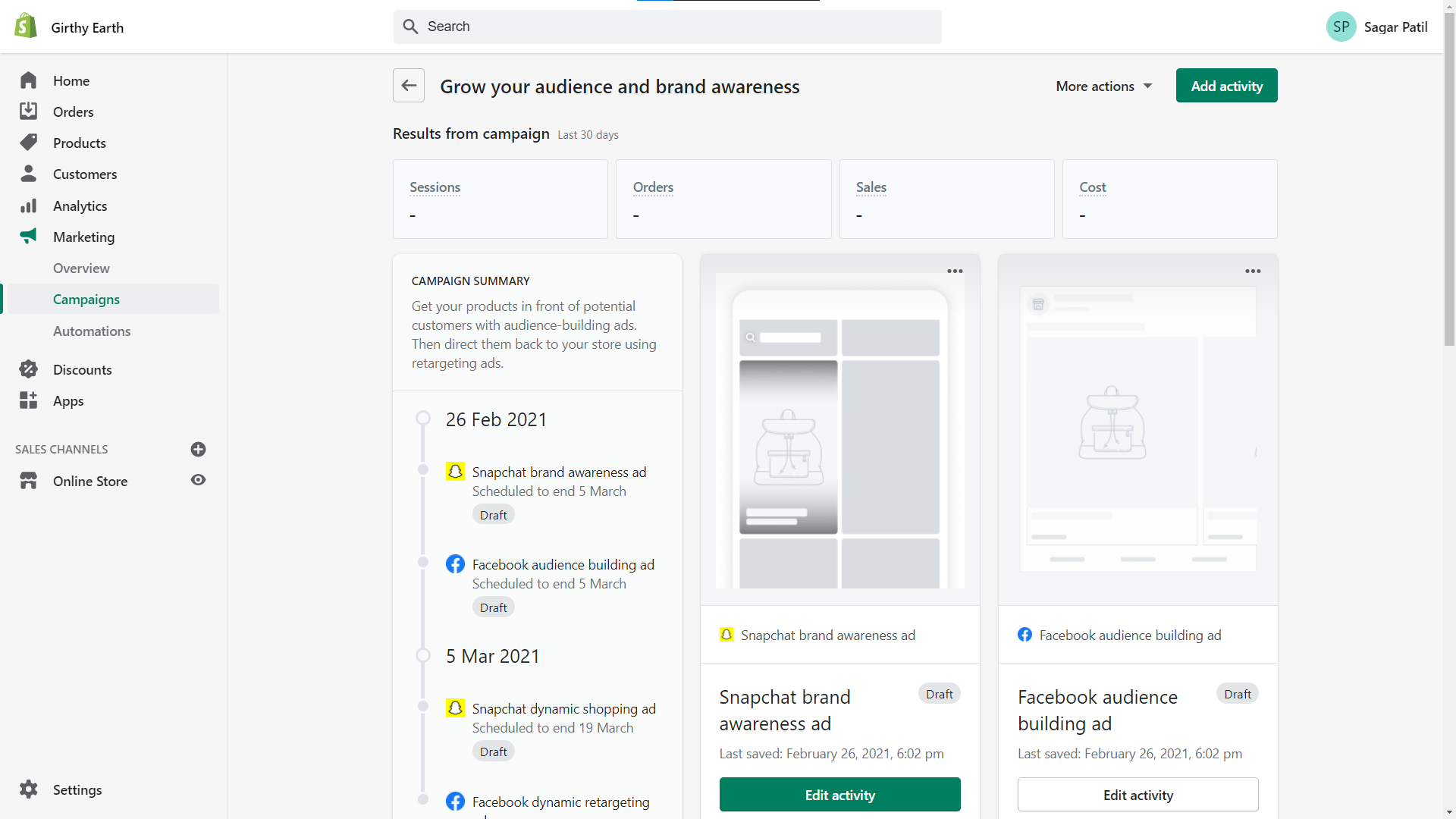
Task: Select the Campaigns menu item
Action: [86, 299]
